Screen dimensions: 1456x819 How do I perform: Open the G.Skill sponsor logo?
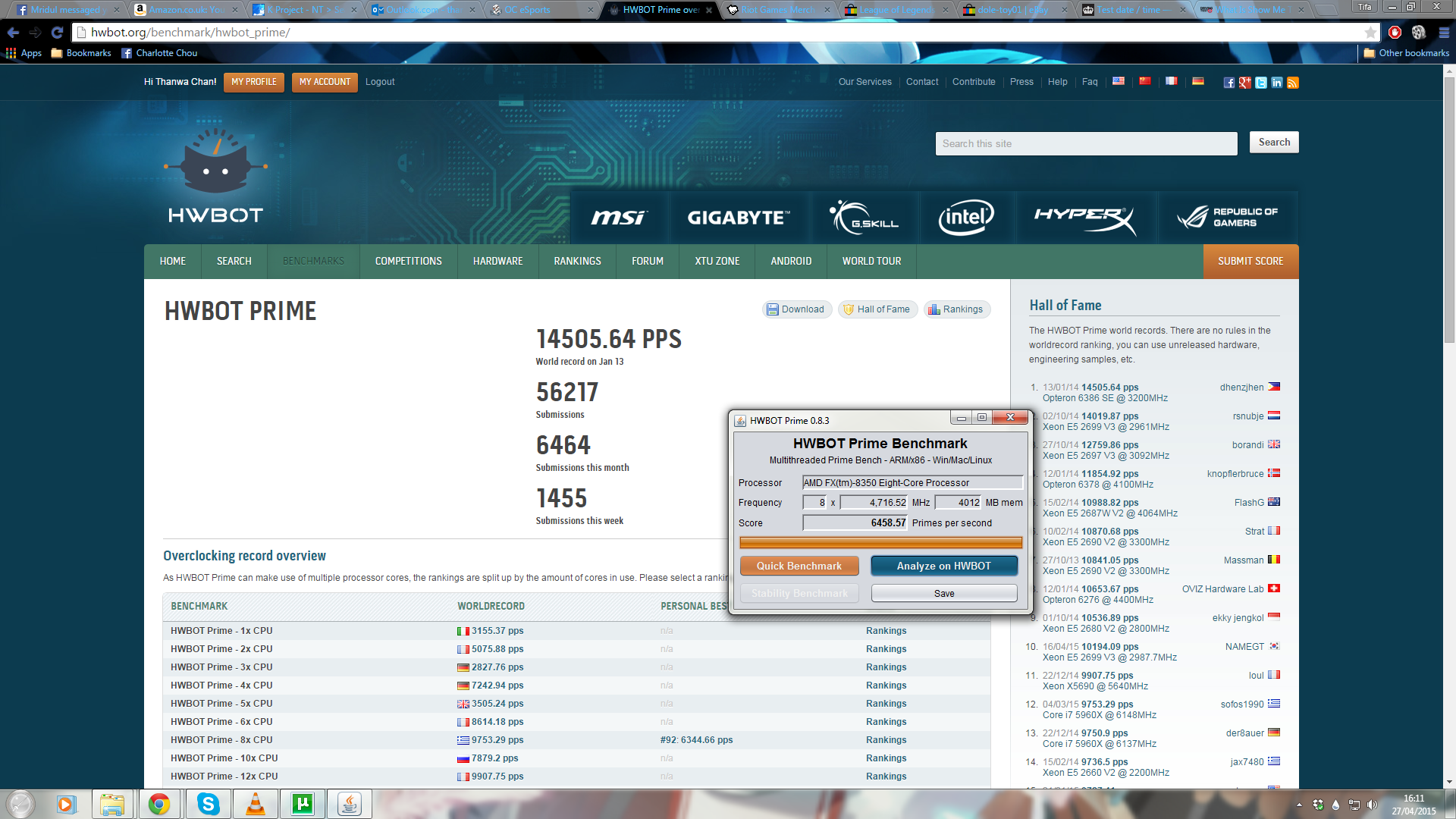point(864,218)
